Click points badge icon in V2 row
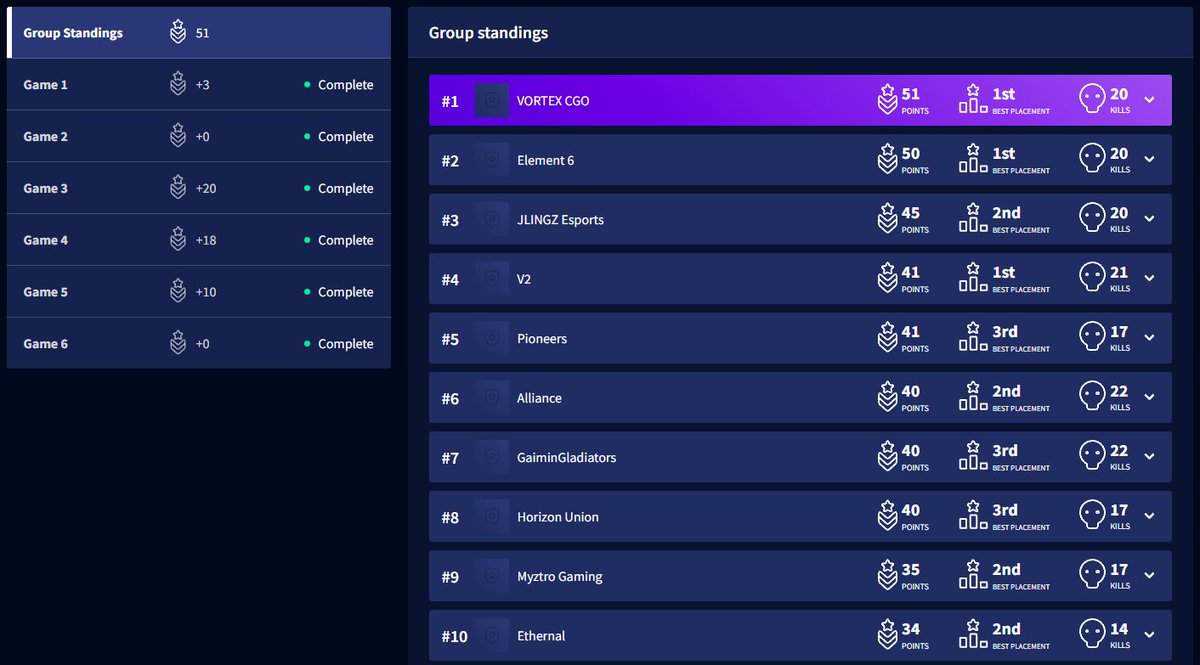 [887, 279]
